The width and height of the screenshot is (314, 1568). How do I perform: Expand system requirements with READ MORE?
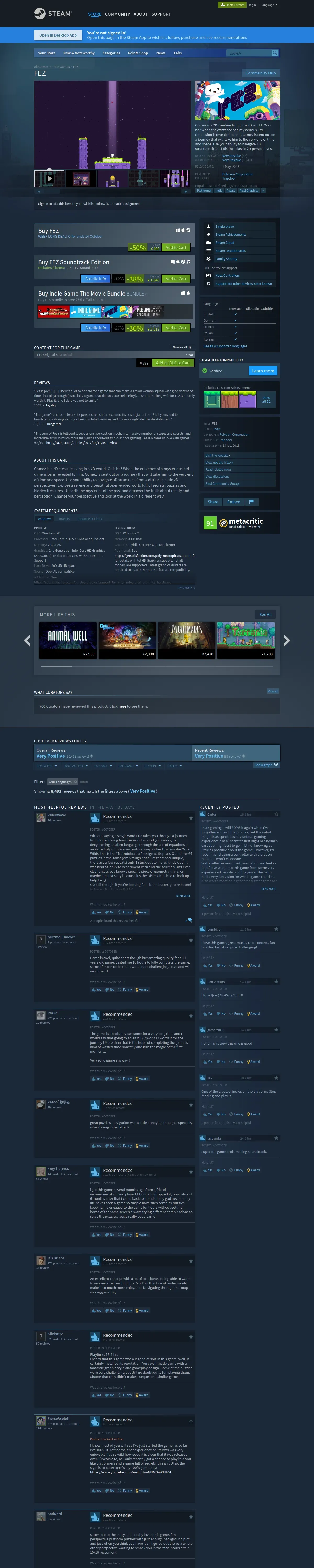coord(186,587)
